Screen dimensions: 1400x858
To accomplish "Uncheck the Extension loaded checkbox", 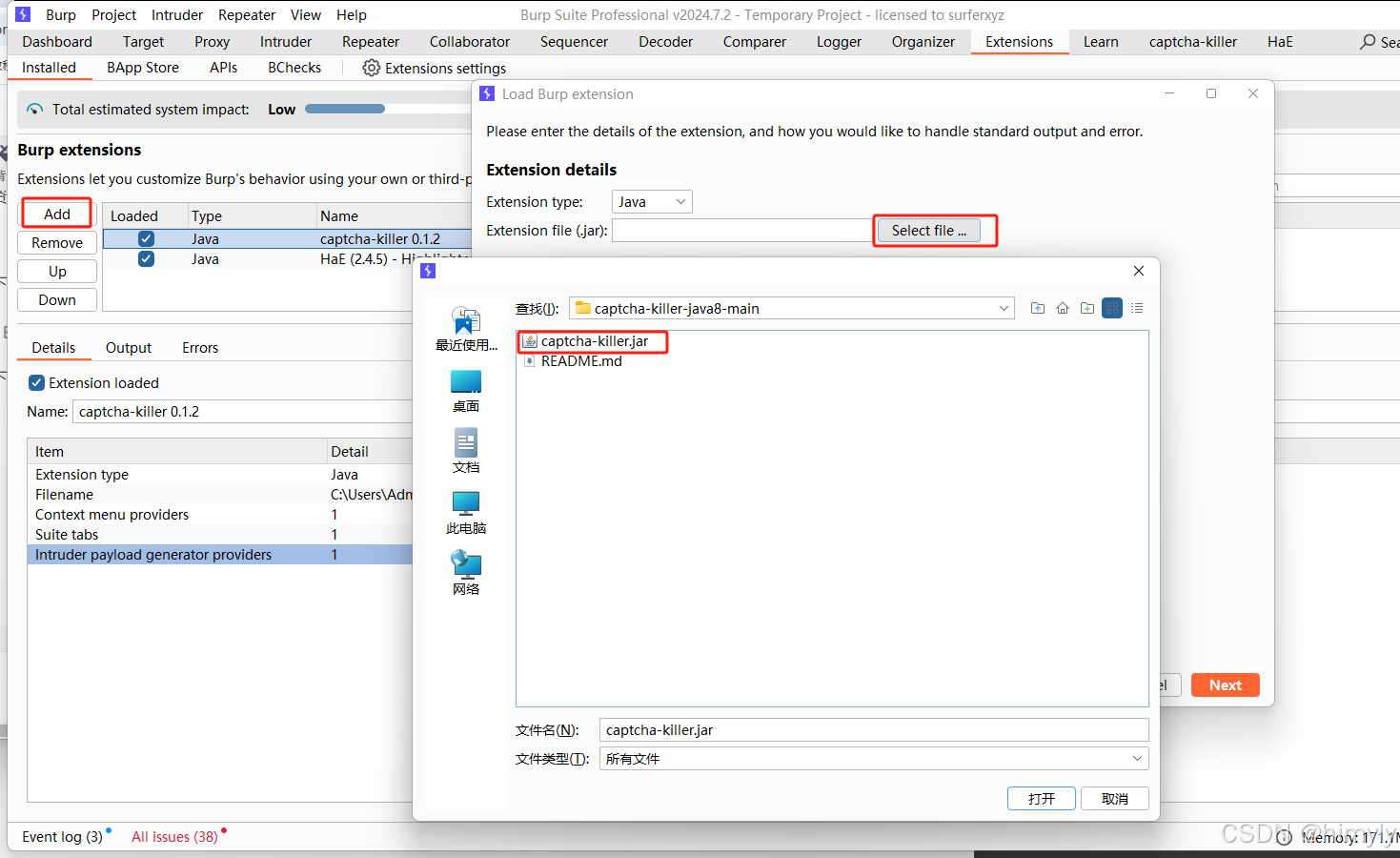I will tap(37, 383).
